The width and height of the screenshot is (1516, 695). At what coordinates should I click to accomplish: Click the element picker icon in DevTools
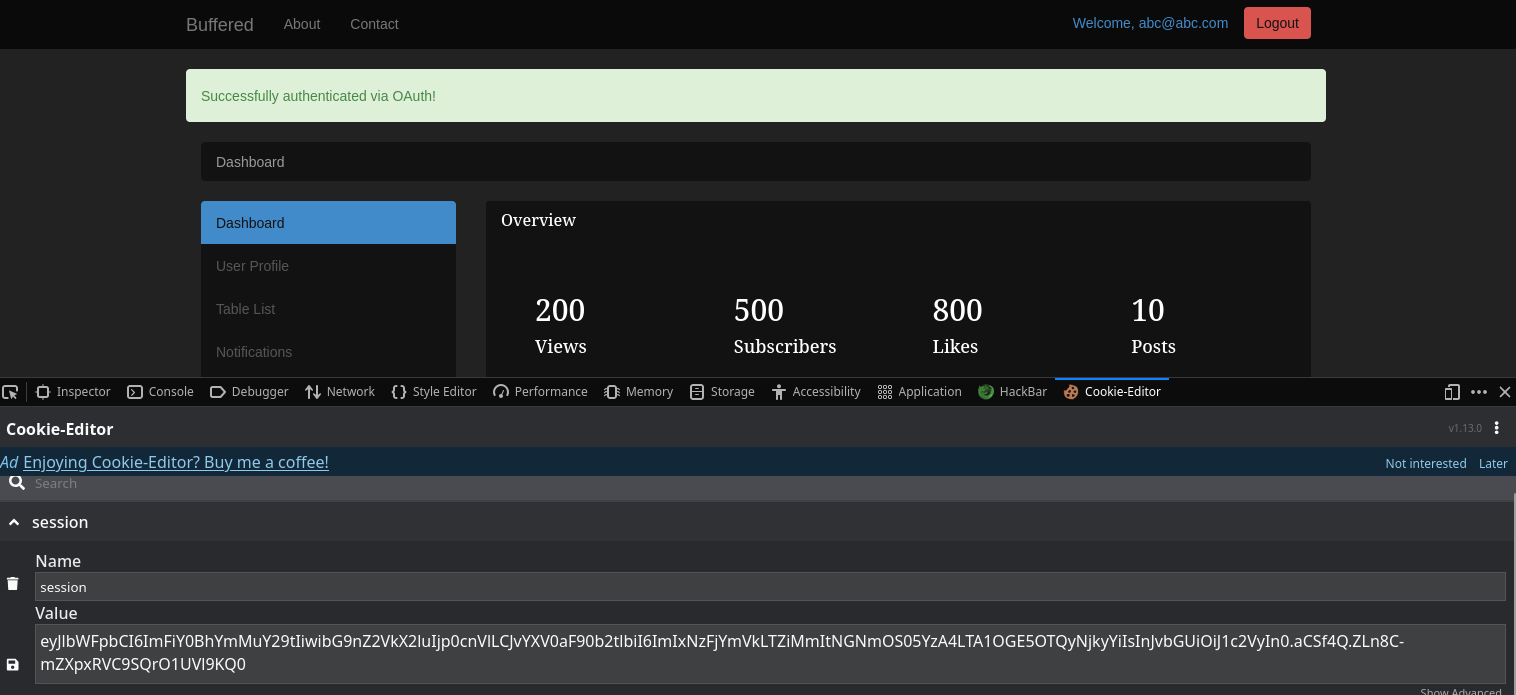(10, 392)
